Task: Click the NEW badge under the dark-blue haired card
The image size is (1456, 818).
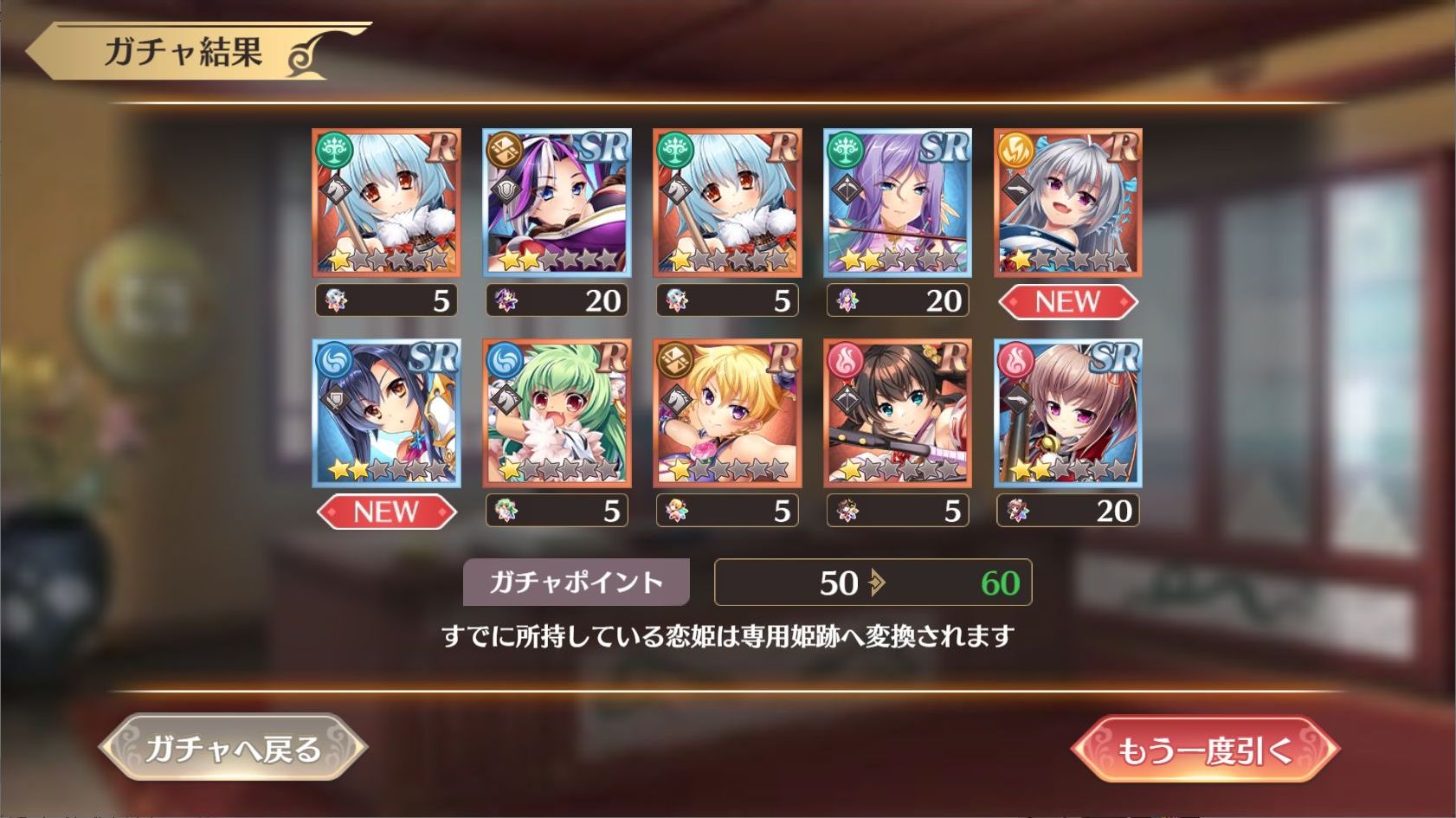Action: (x=386, y=512)
